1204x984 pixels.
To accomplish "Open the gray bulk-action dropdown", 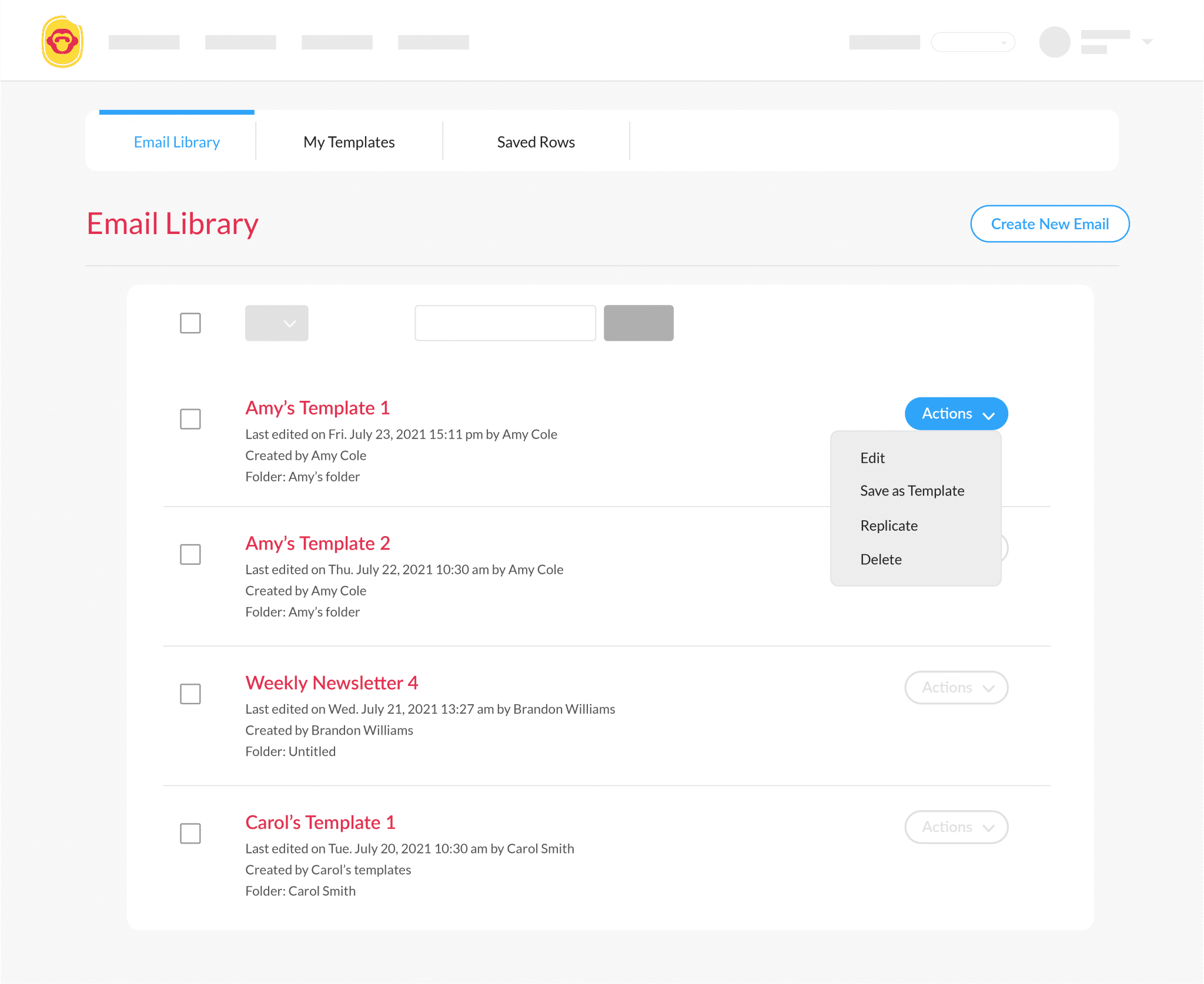I will [x=277, y=323].
